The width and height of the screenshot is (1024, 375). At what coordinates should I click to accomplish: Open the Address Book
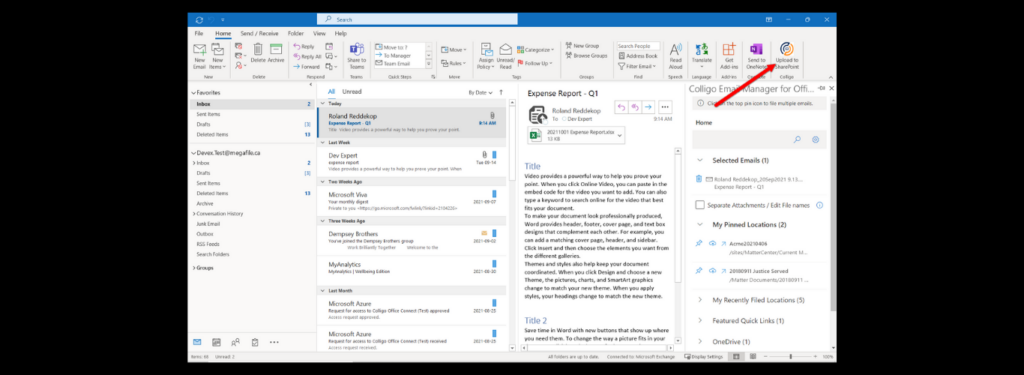(x=637, y=56)
